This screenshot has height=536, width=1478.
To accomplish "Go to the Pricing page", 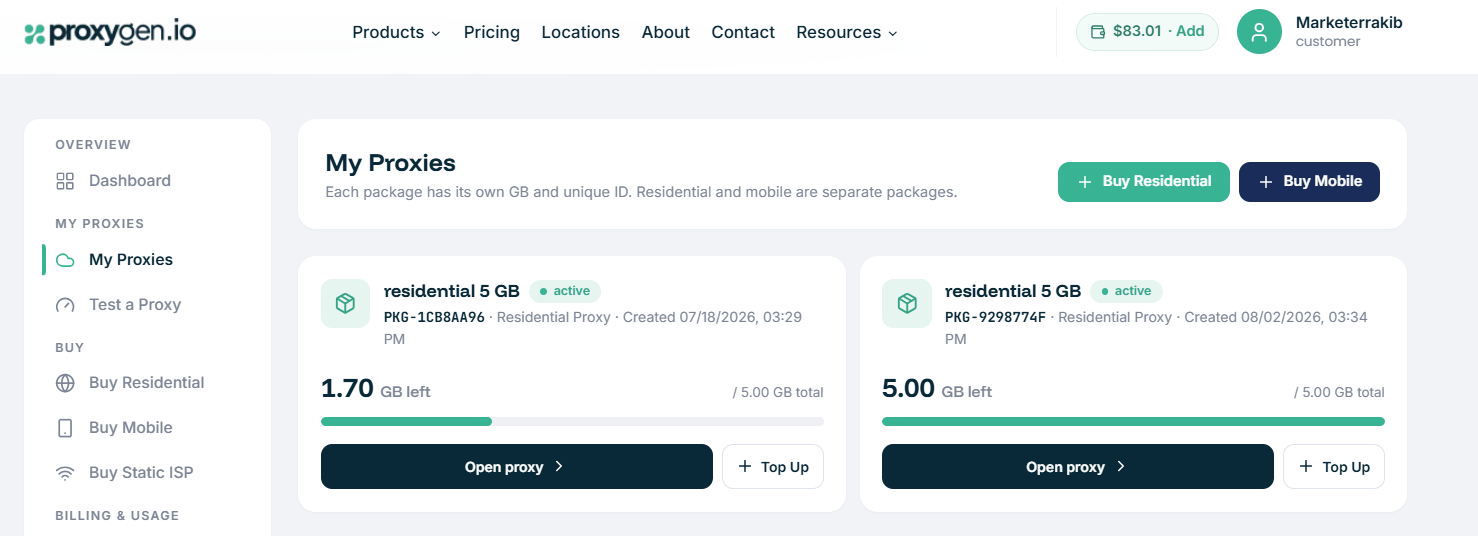I will [492, 32].
